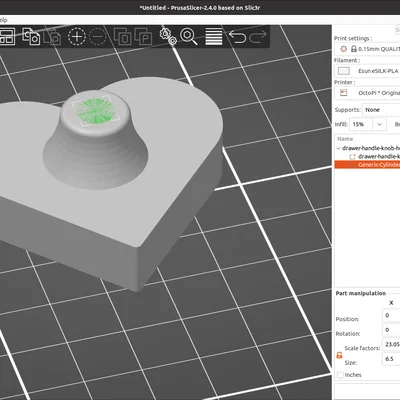Click the Scale factors field showing 23.05
Image resolution: width=400 pixels, height=400 pixels.
click(x=391, y=344)
